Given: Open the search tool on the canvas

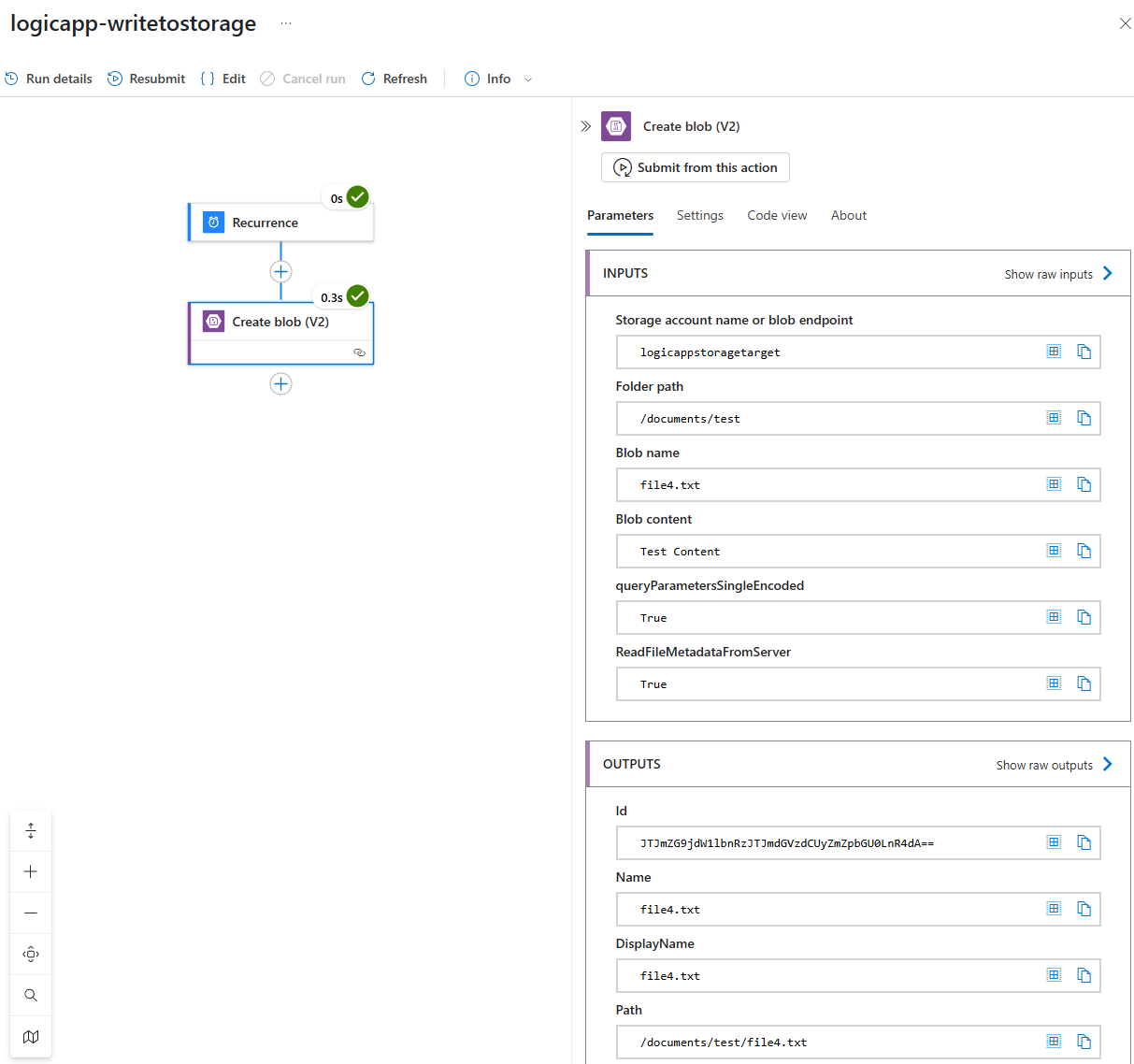Looking at the screenshot, I should point(31,995).
